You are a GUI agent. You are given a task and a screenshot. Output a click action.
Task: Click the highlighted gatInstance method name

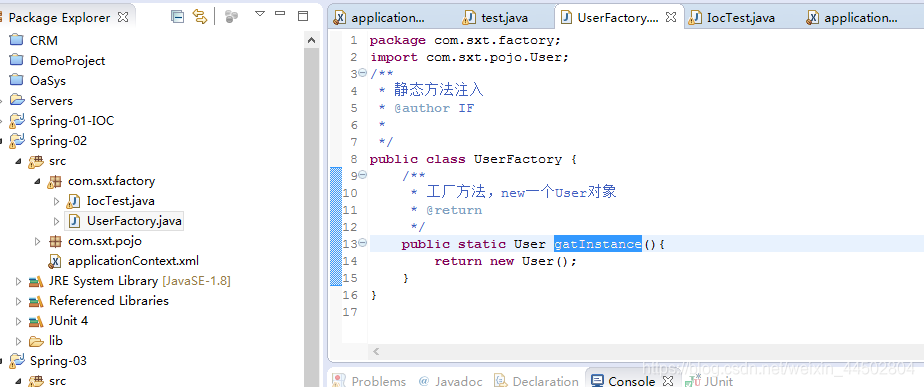598,244
